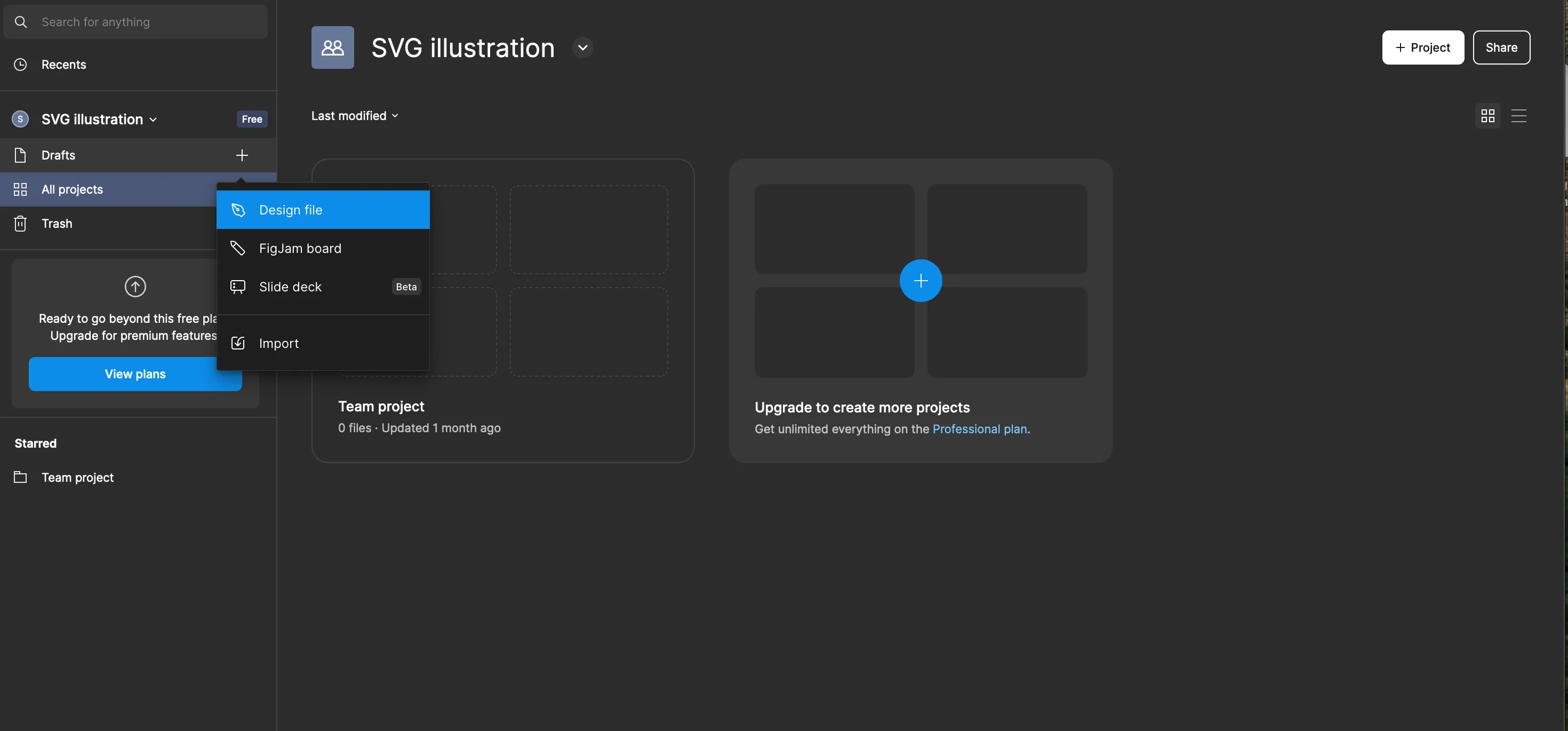Choose FigJam board from the menu
Screen dimensions: 1568x731
(323, 249)
